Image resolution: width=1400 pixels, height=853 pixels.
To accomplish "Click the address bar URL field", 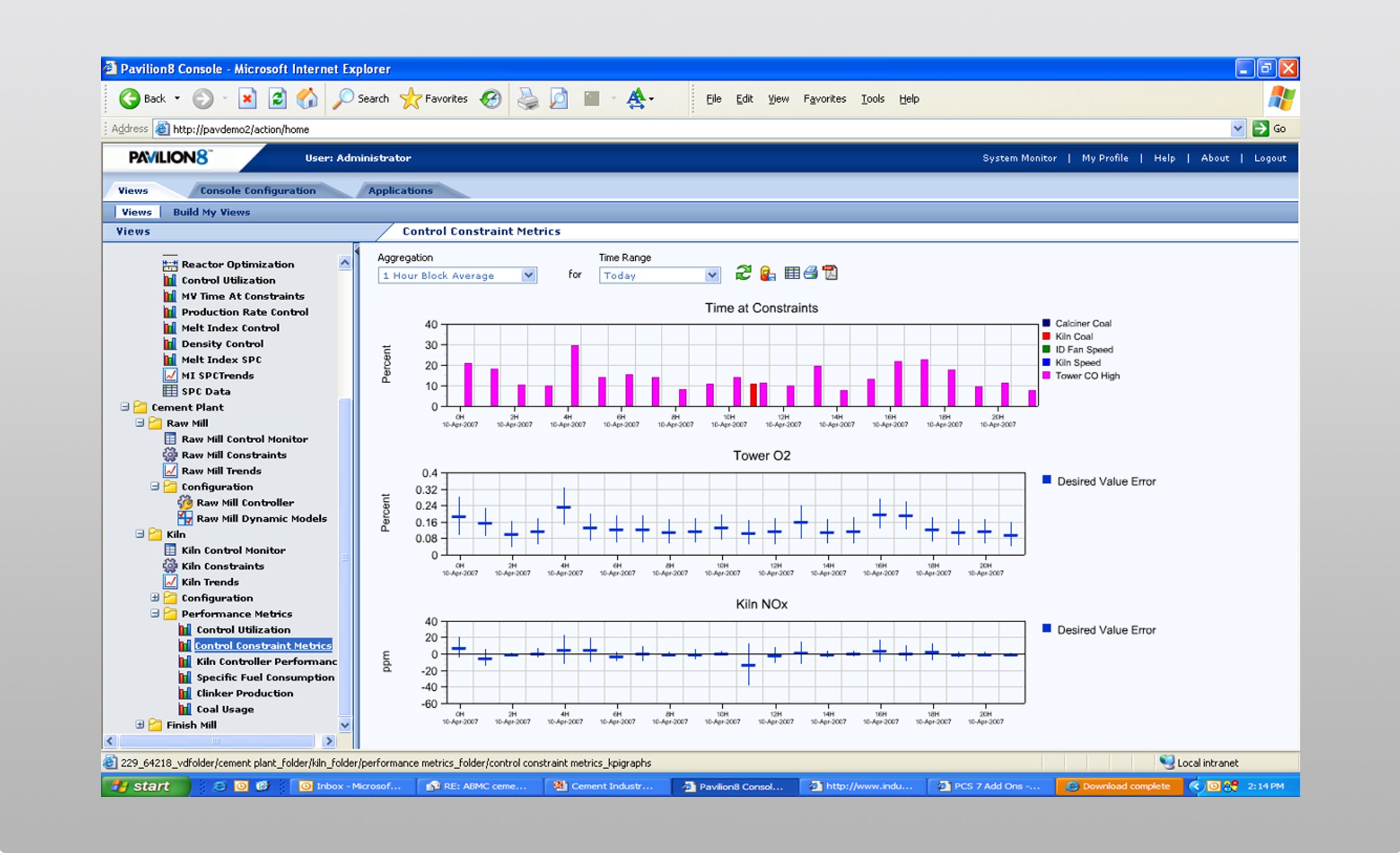I will [x=700, y=129].
